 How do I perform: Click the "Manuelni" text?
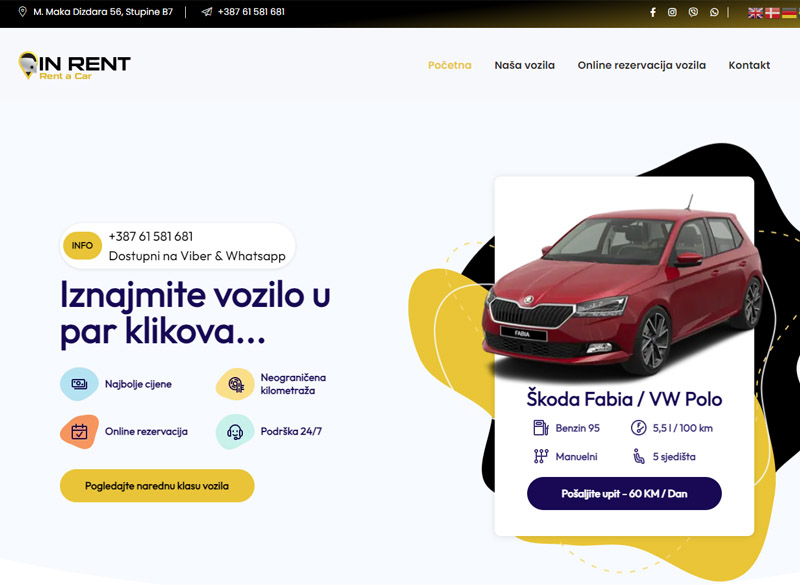pyautogui.click(x=577, y=456)
